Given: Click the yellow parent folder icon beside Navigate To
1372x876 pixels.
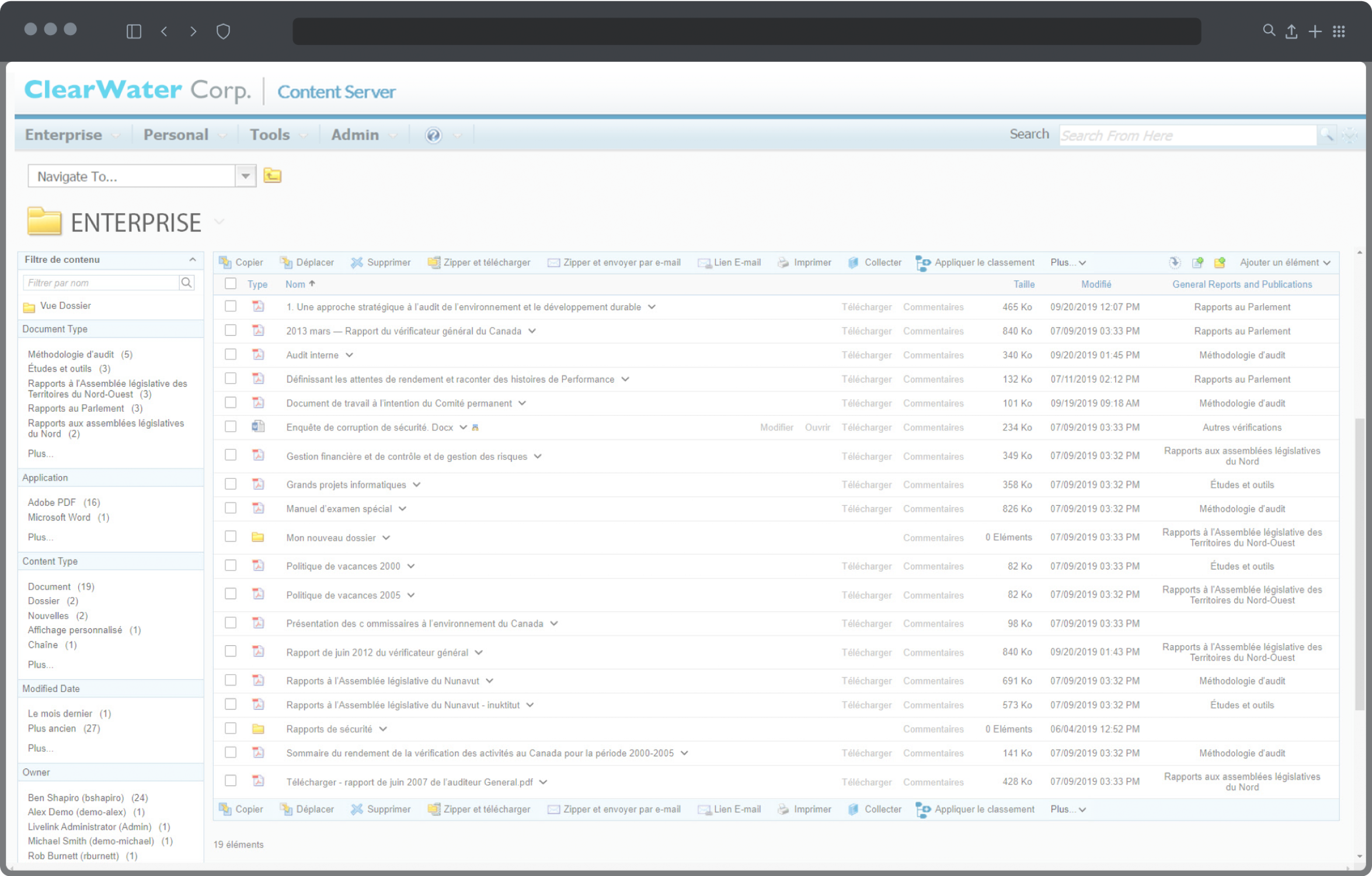Looking at the screenshot, I should pos(272,175).
